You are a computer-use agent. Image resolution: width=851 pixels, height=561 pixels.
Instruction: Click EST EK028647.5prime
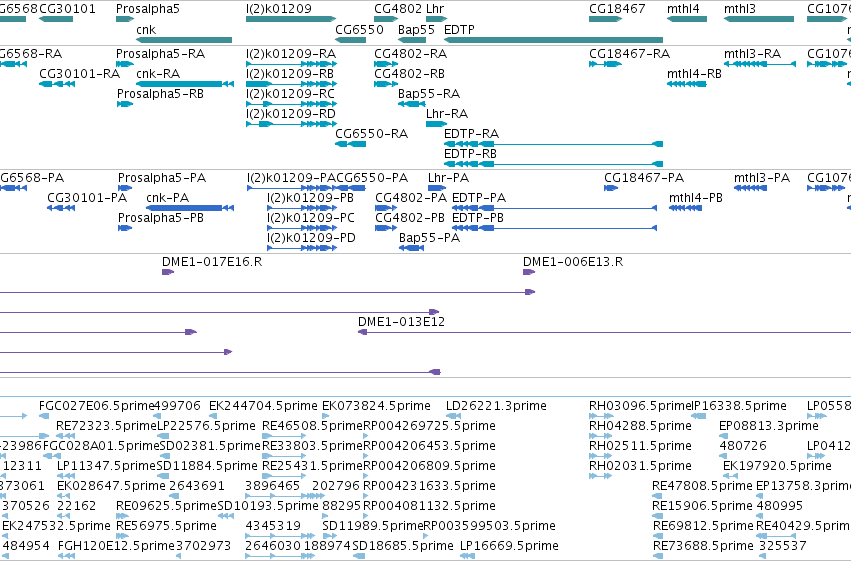coord(111,486)
